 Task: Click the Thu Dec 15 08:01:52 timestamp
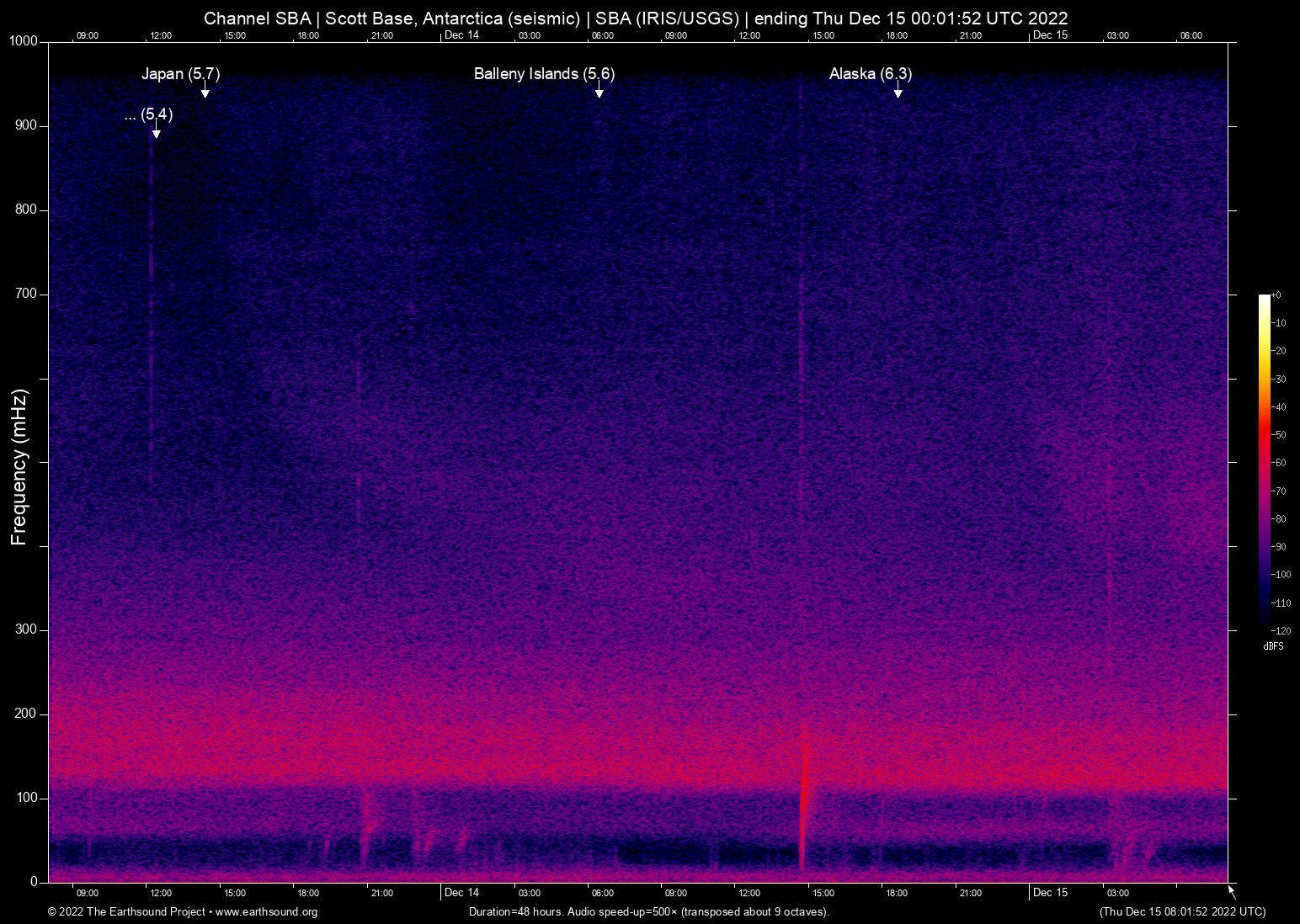pos(1182,912)
